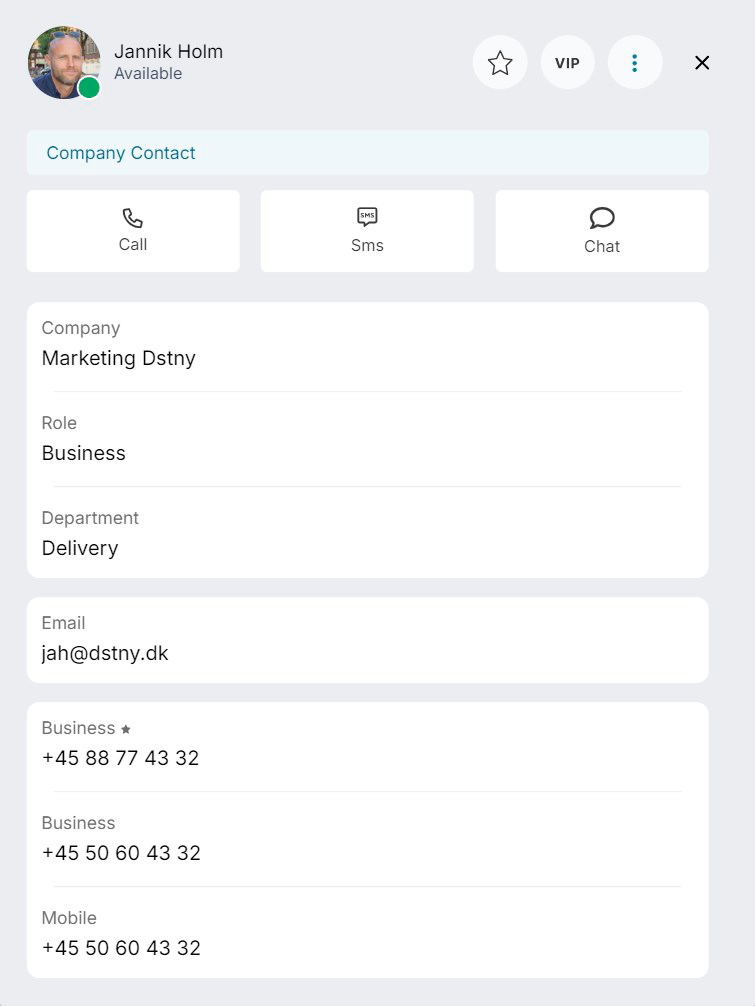The height and width of the screenshot is (1006, 755).
Task: Close the contact details panel
Action: (702, 62)
